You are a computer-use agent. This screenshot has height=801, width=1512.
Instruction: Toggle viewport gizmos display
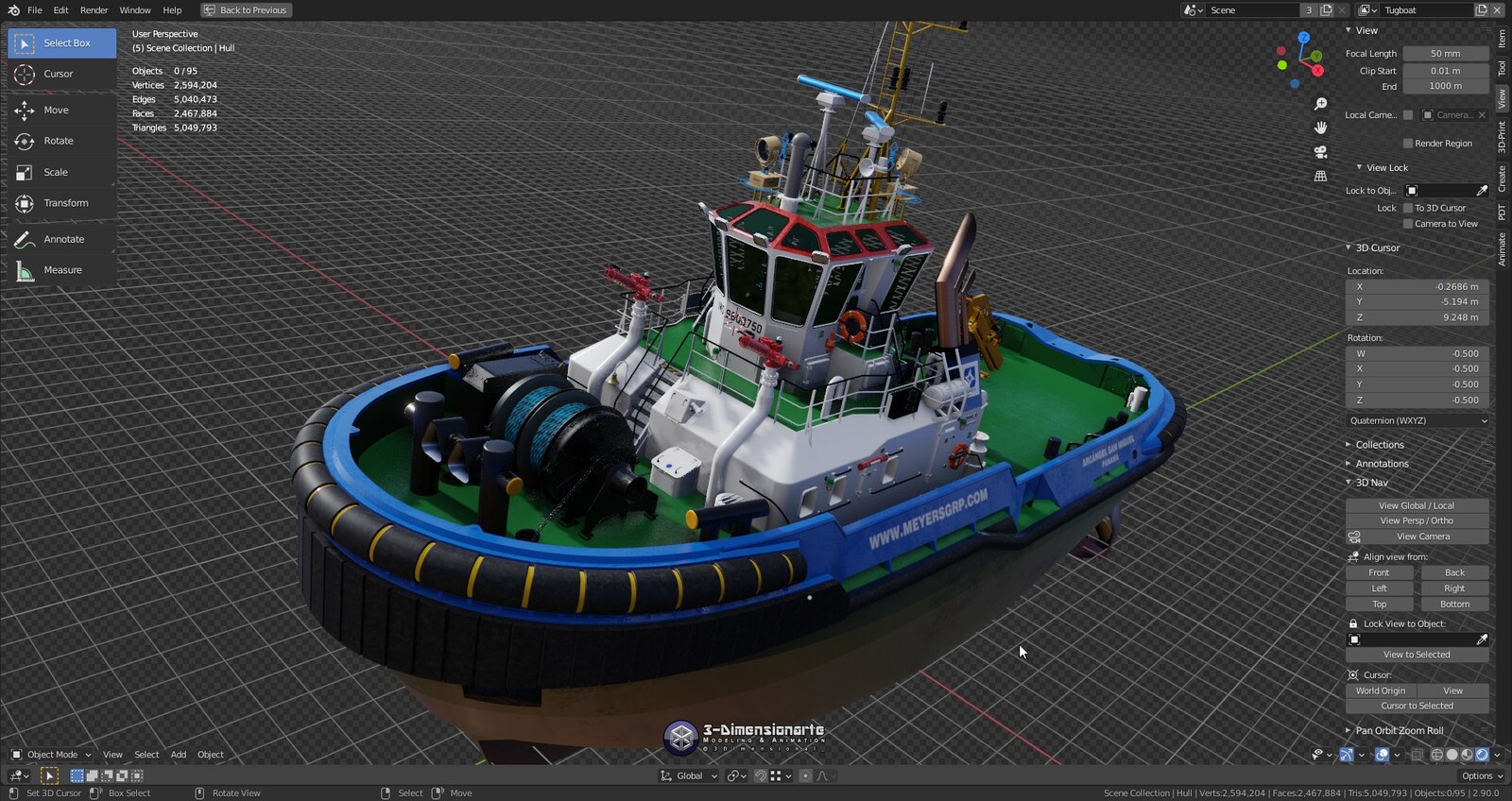pyautogui.click(x=1347, y=755)
